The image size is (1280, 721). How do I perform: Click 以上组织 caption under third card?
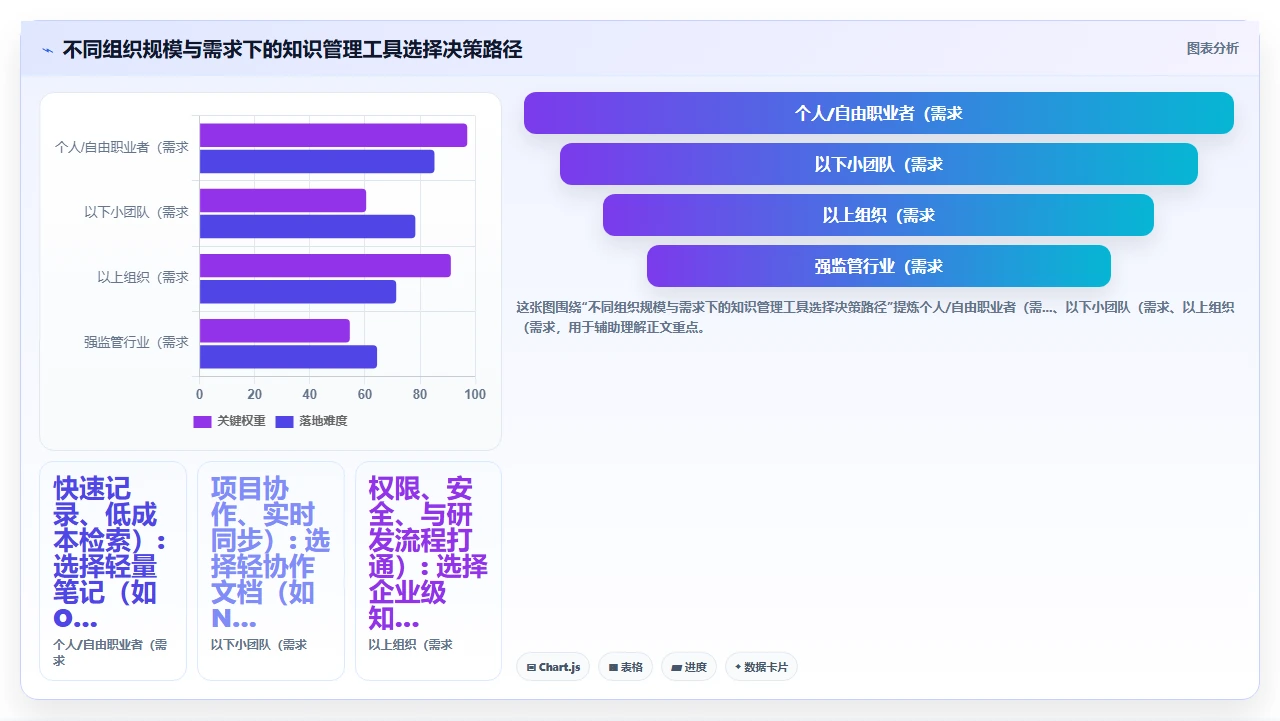click(411, 645)
